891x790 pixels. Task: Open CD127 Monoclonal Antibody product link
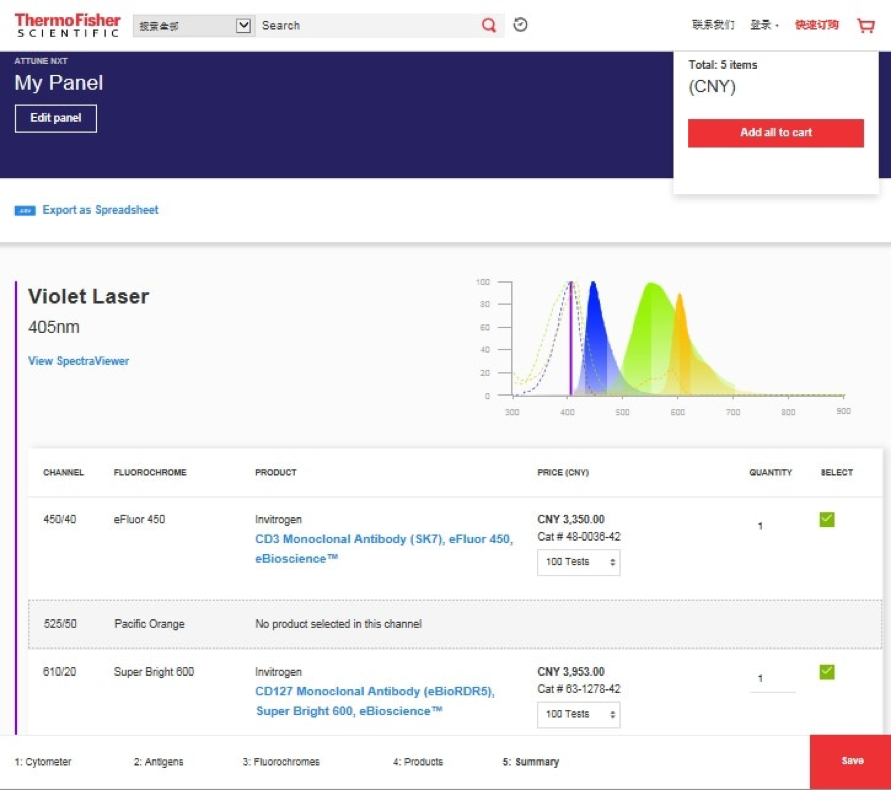coord(375,701)
